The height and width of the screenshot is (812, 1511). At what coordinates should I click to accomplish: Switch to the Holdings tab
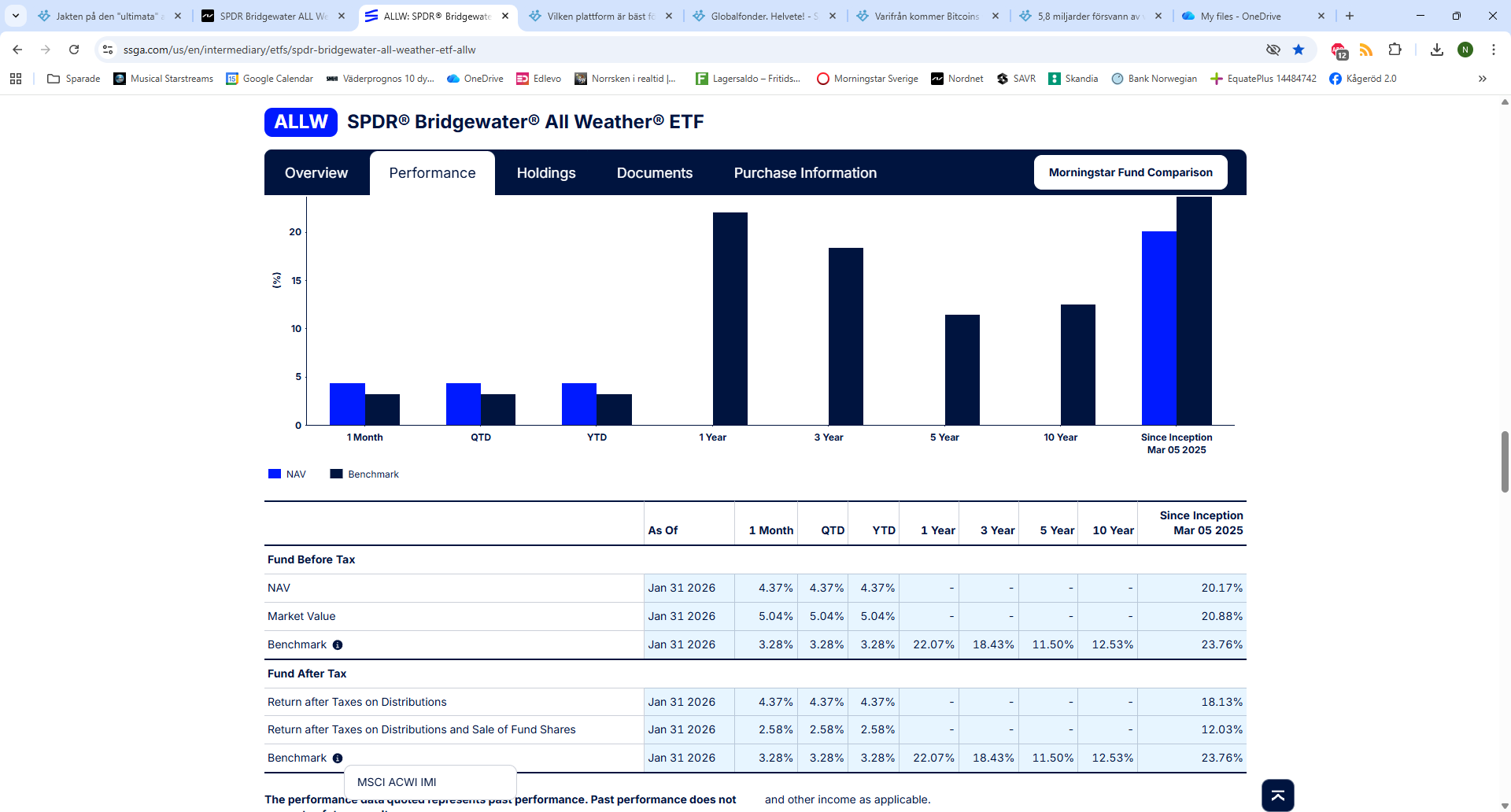[546, 173]
